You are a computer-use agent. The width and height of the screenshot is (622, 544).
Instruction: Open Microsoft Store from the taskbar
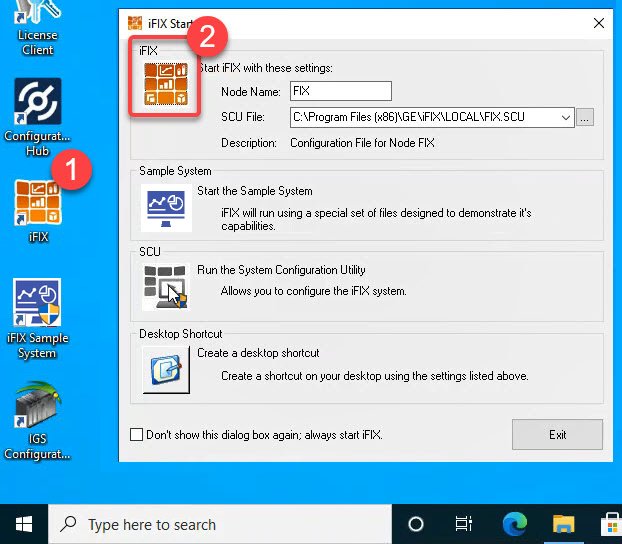pyautogui.click(x=611, y=524)
